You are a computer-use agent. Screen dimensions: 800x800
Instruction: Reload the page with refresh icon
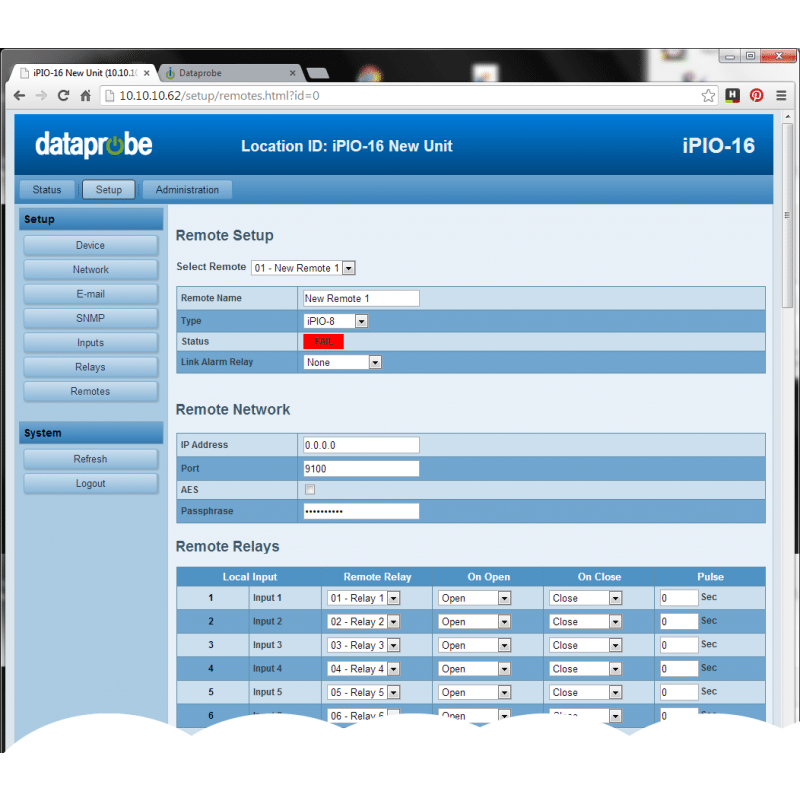(63, 95)
